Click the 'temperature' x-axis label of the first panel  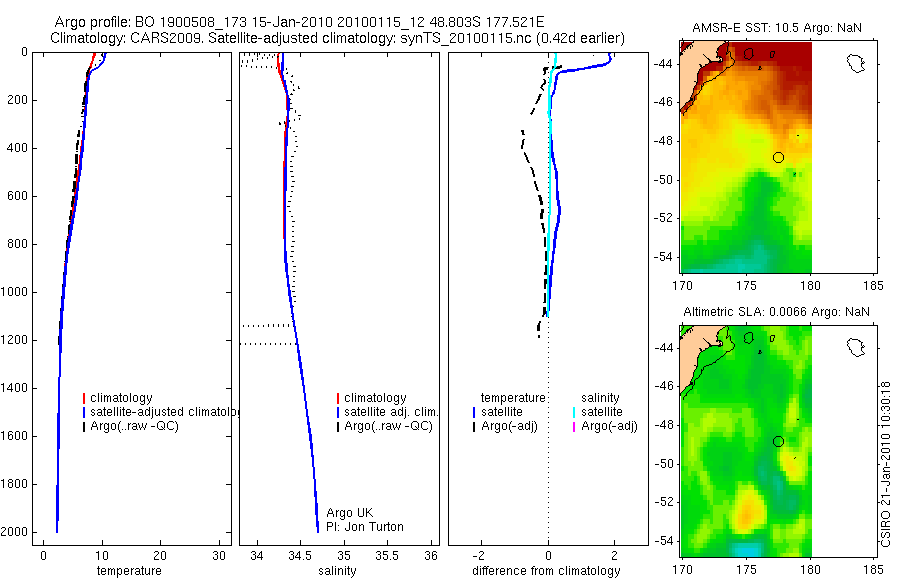(x=129, y=571)
